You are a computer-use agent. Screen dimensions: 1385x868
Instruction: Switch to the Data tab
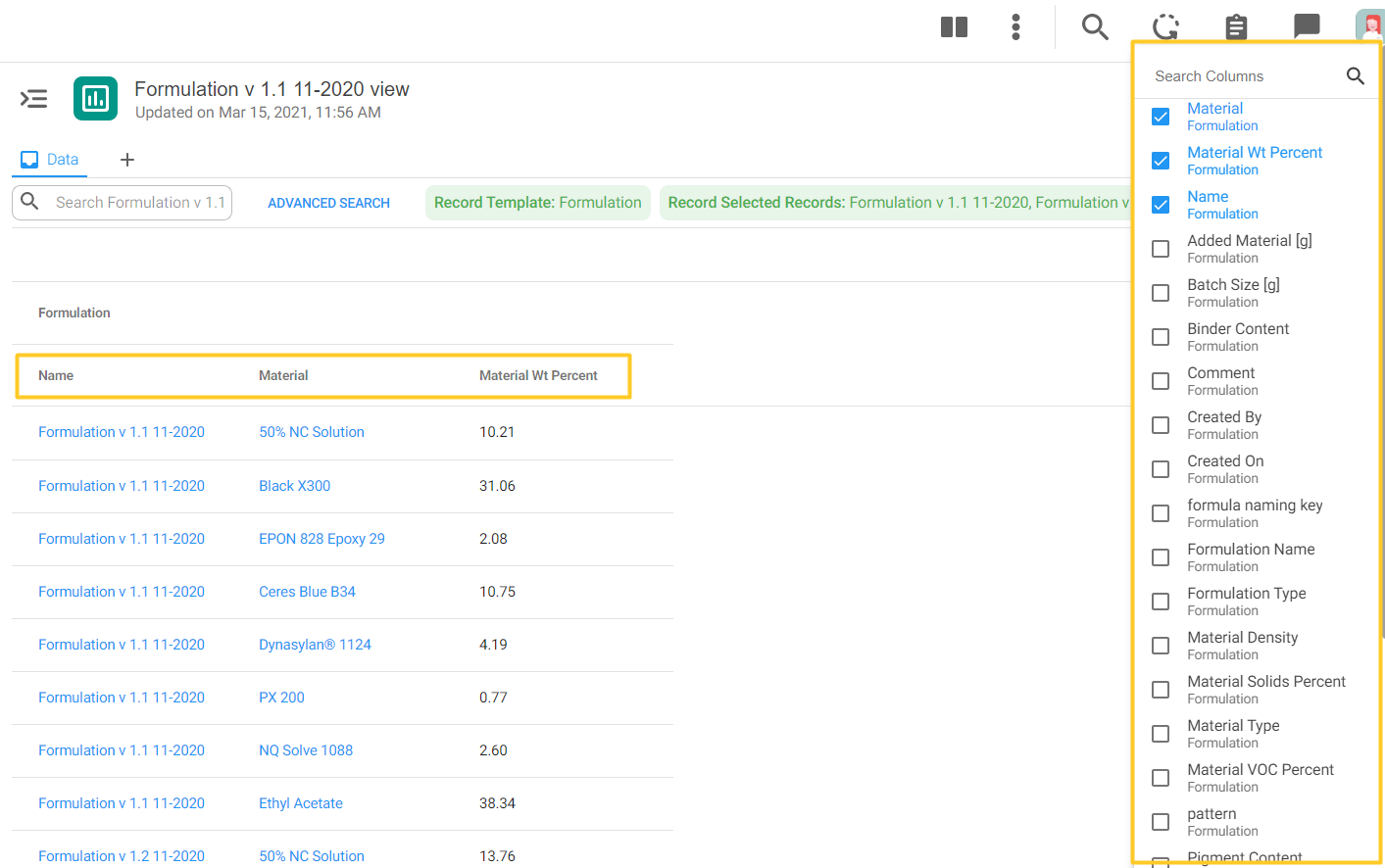49,160
